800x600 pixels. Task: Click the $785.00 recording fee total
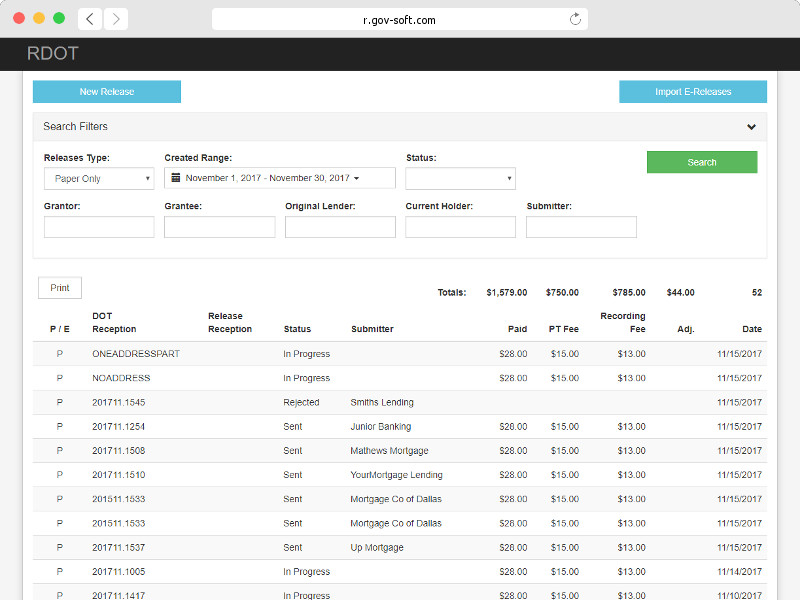click(x=629, y=292)
